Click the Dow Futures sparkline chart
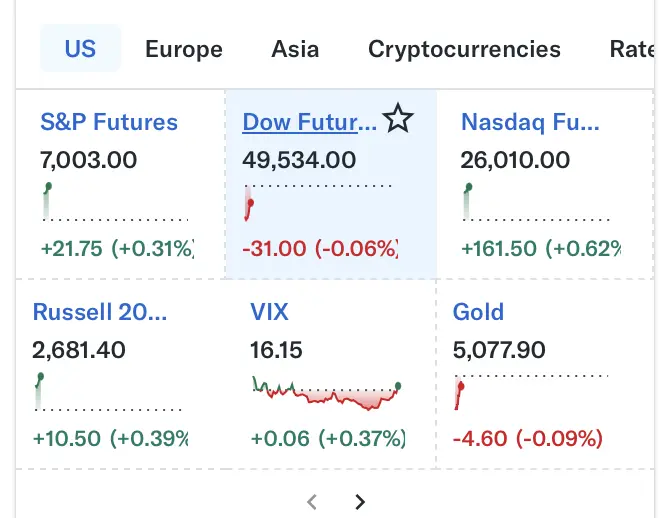This screenshot has width=672, height=518. point(318,203)
